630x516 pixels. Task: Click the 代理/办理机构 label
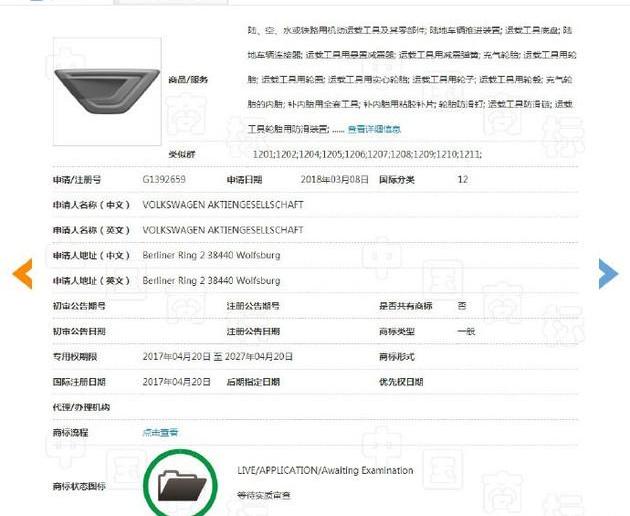coord(81,407)
